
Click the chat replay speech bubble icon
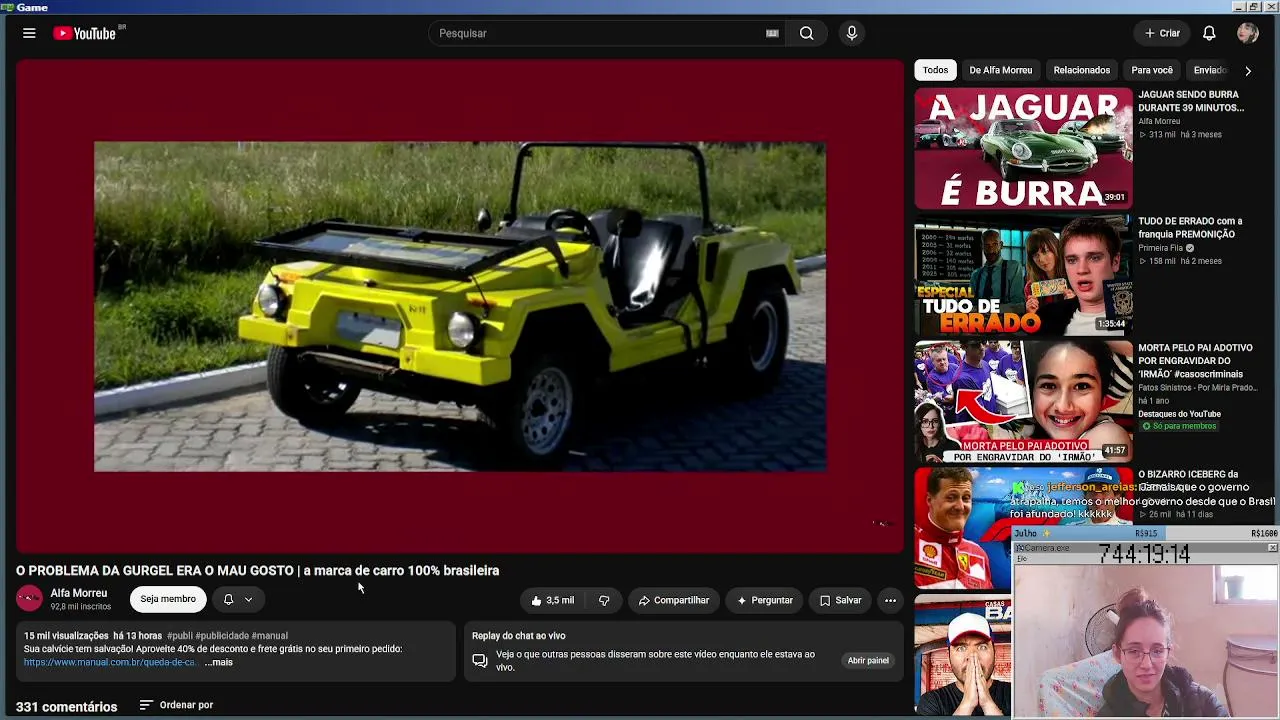point(480,661)
